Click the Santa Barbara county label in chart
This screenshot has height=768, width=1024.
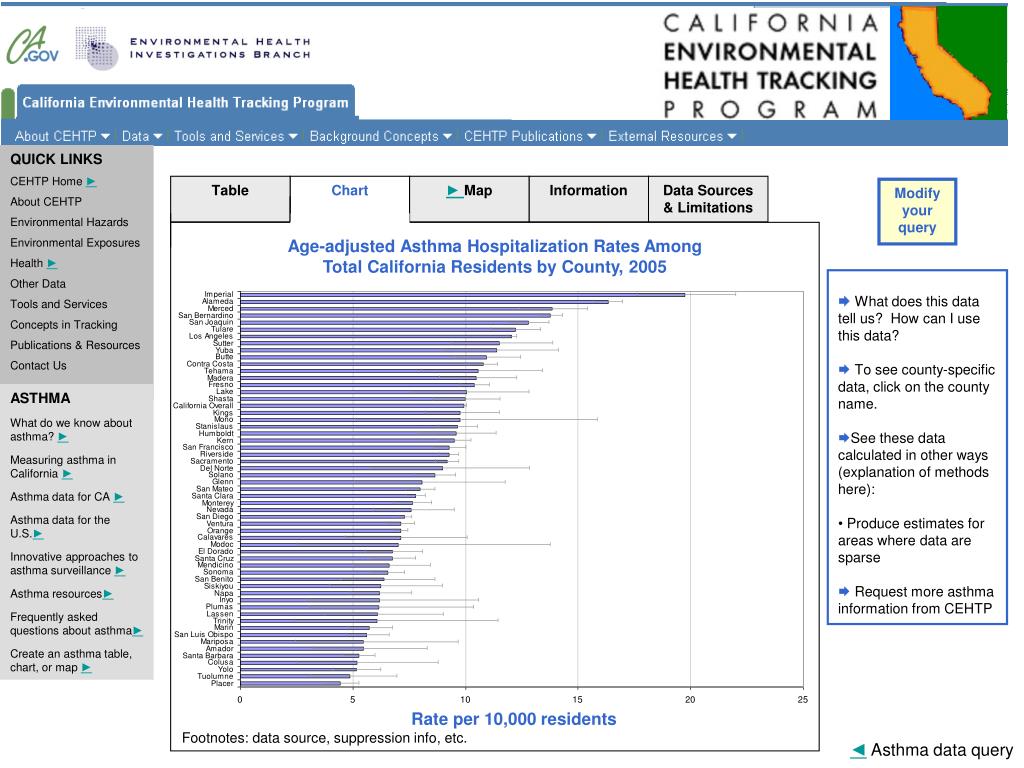(208, 656)
